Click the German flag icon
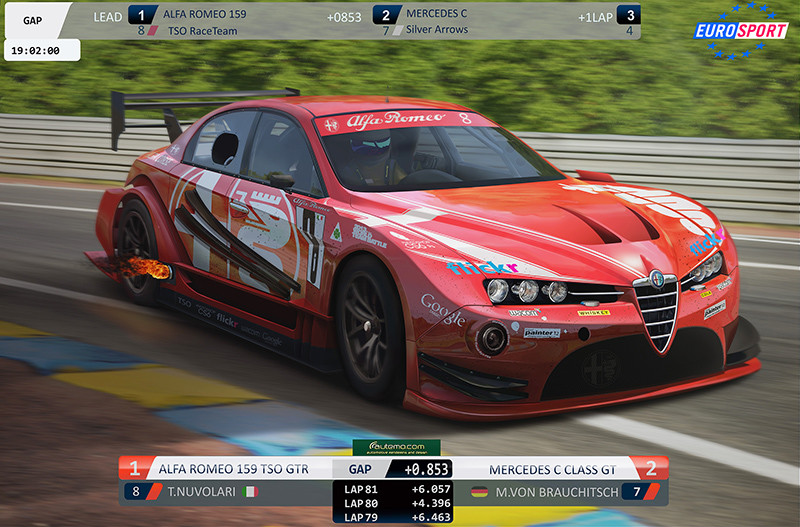Viewport: 800px width, 527px height. coord(479,492)
